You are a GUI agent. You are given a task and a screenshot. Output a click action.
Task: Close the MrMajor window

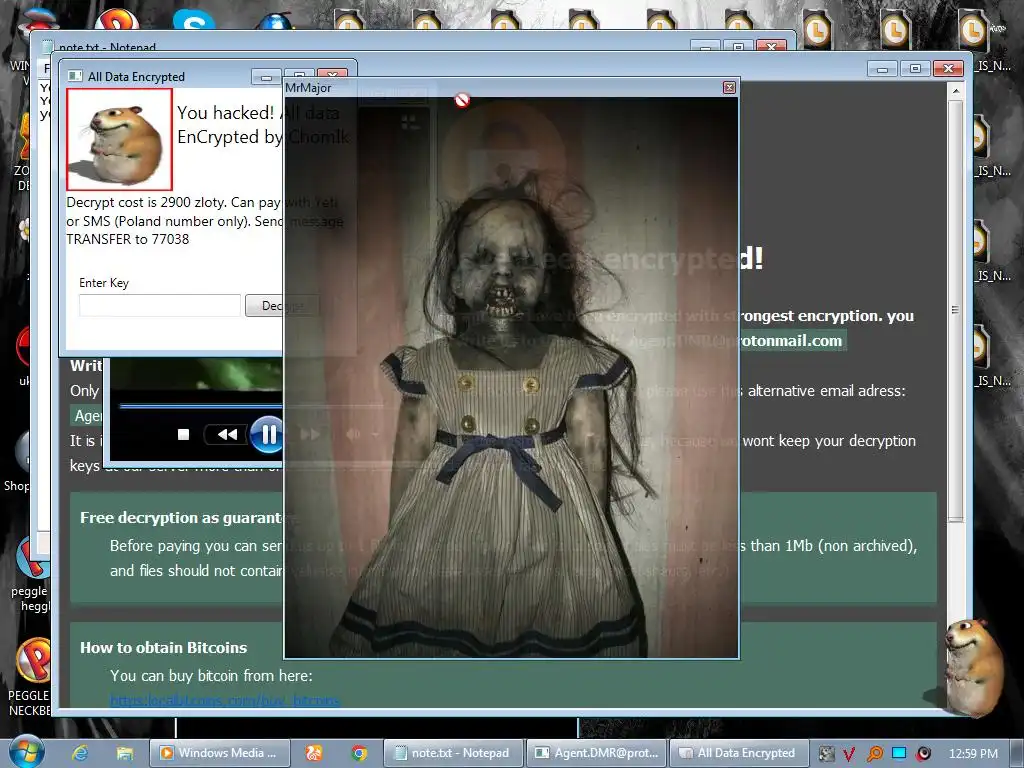pyautogui.click(x=729, y=88)
